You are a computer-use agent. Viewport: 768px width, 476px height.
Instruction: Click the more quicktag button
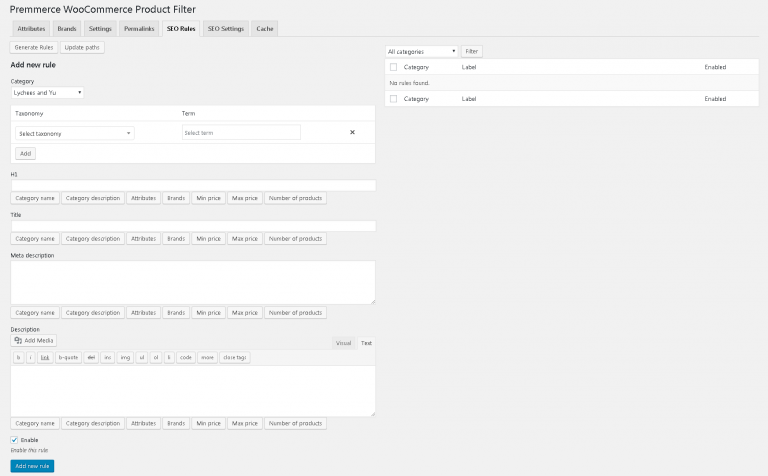(x=207, y=357)
